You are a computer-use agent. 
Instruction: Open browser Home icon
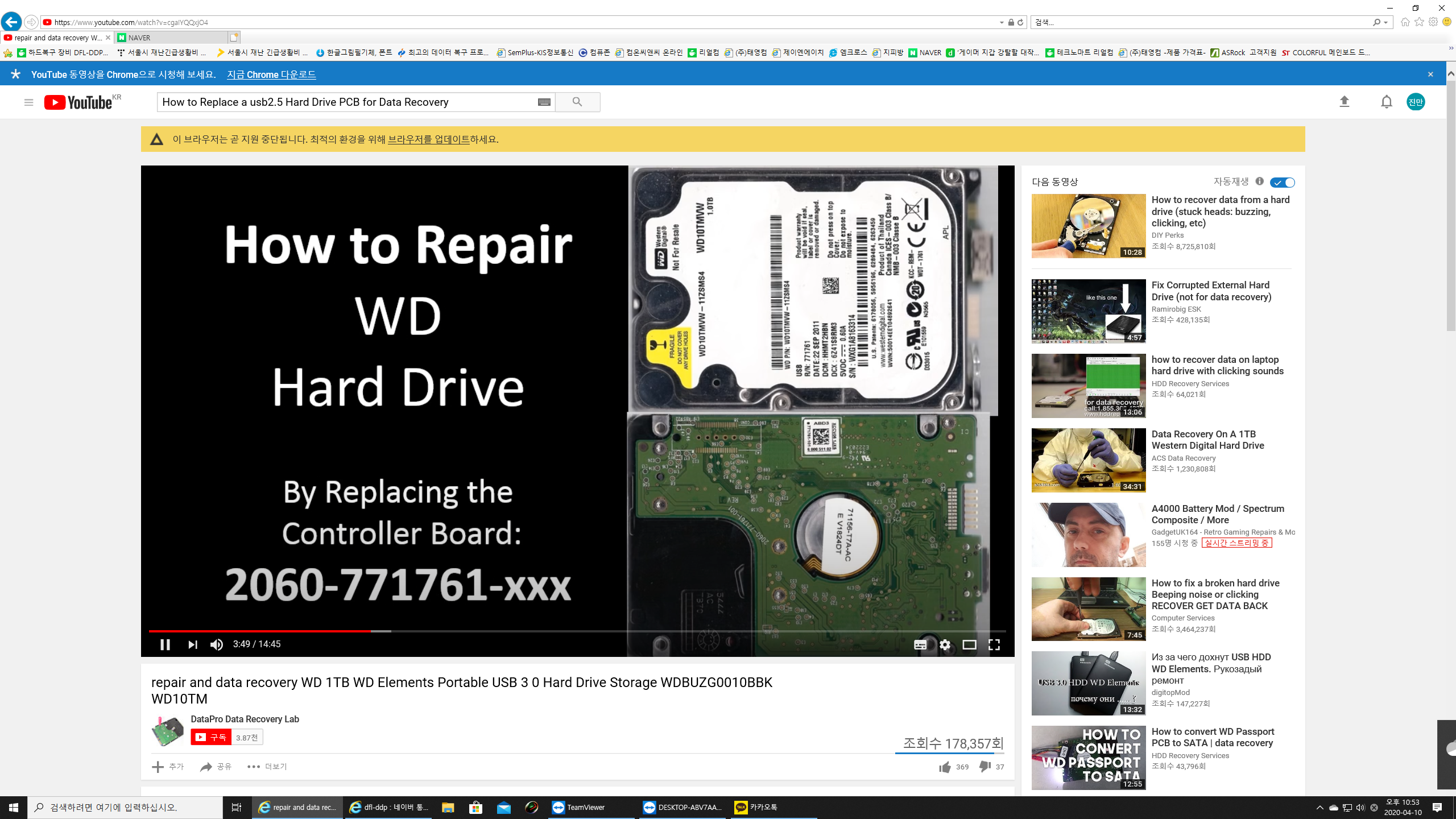1405,22
